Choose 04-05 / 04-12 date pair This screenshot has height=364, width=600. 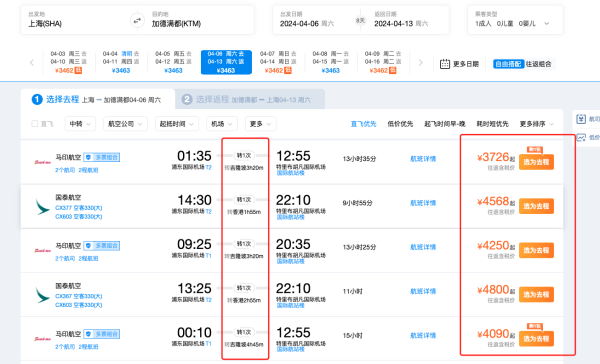(x=173, y=62)
